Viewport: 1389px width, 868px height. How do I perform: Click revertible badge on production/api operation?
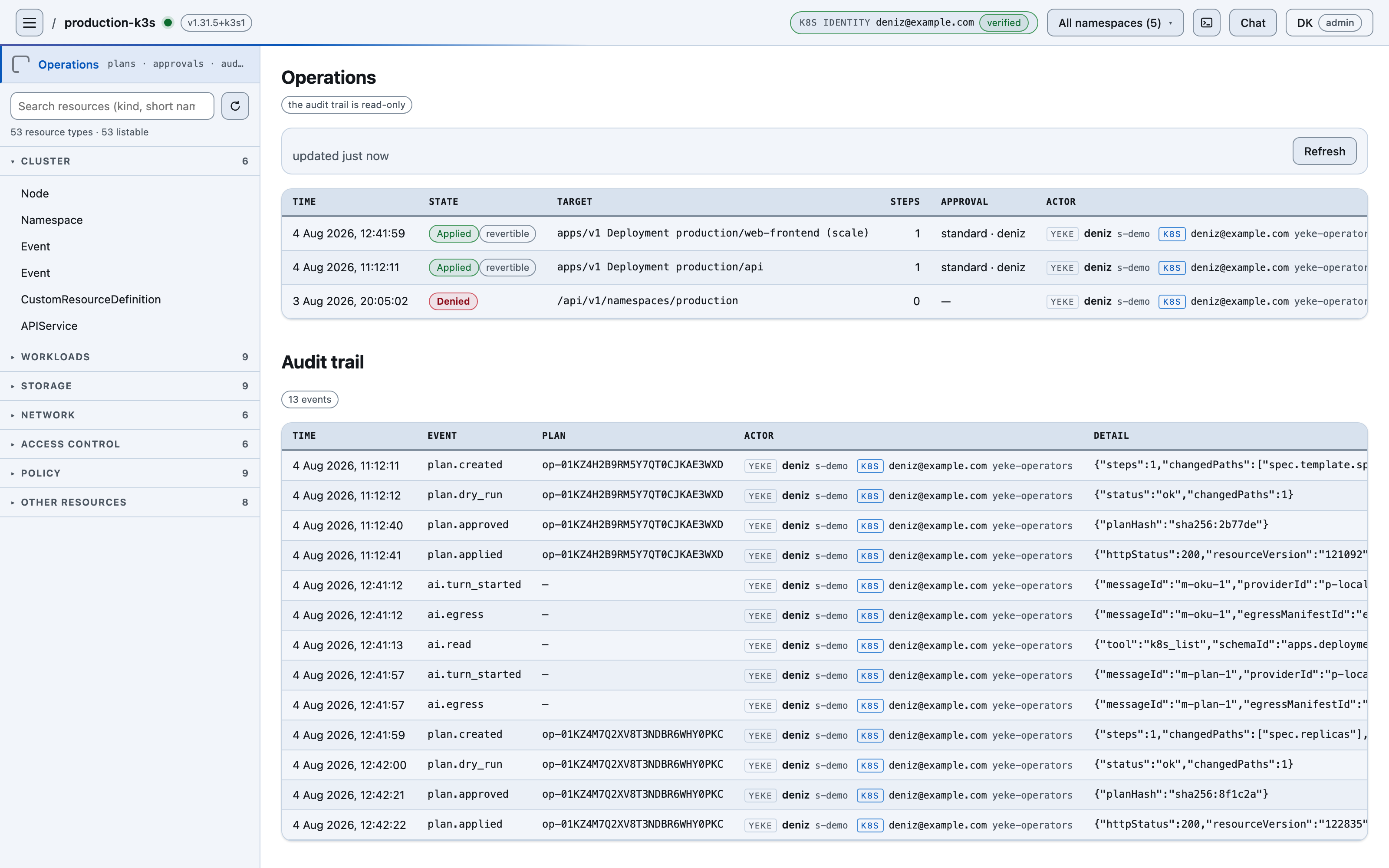[x=507, y=267]
